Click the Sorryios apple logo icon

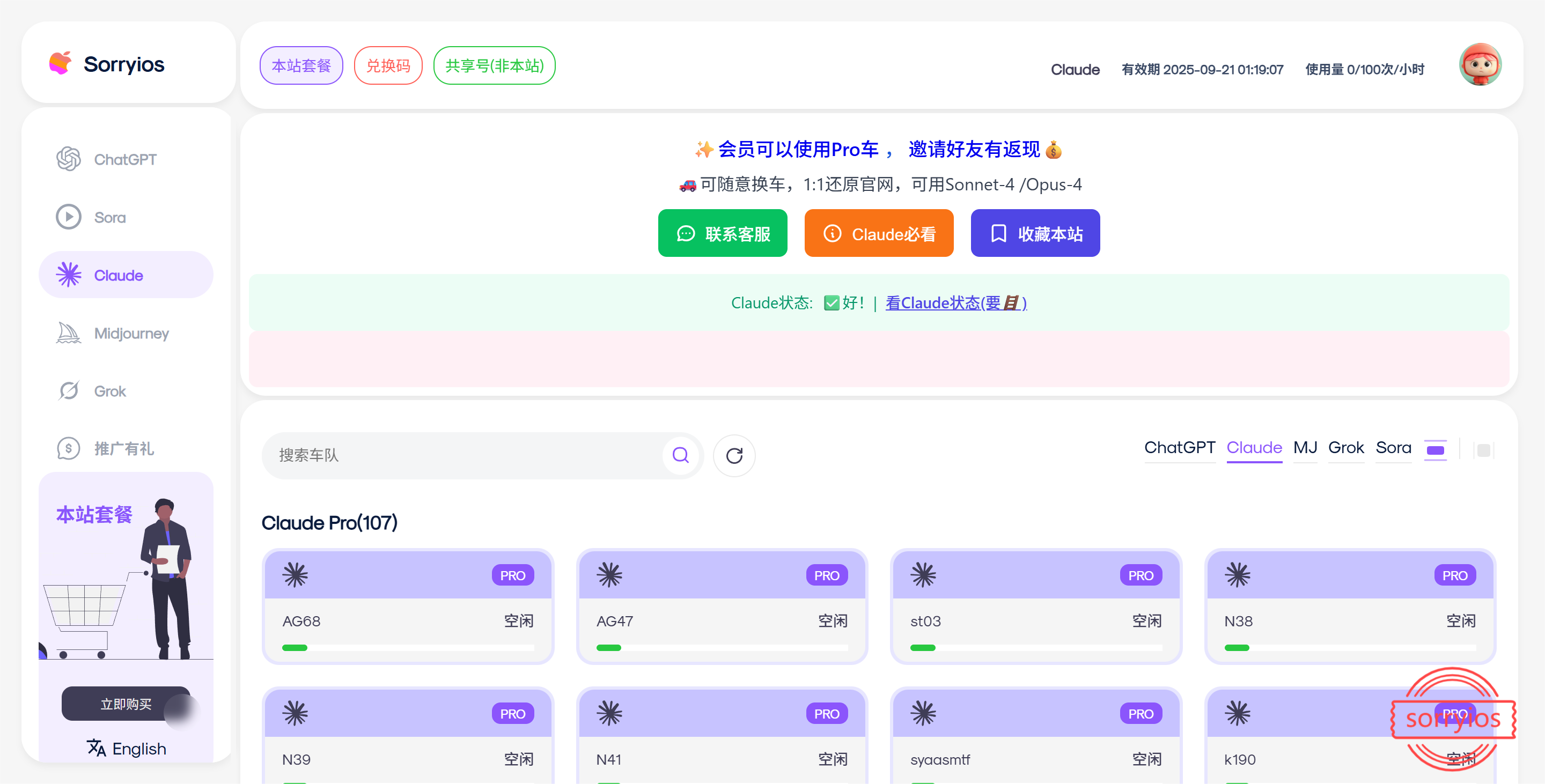tap(60, 63)
